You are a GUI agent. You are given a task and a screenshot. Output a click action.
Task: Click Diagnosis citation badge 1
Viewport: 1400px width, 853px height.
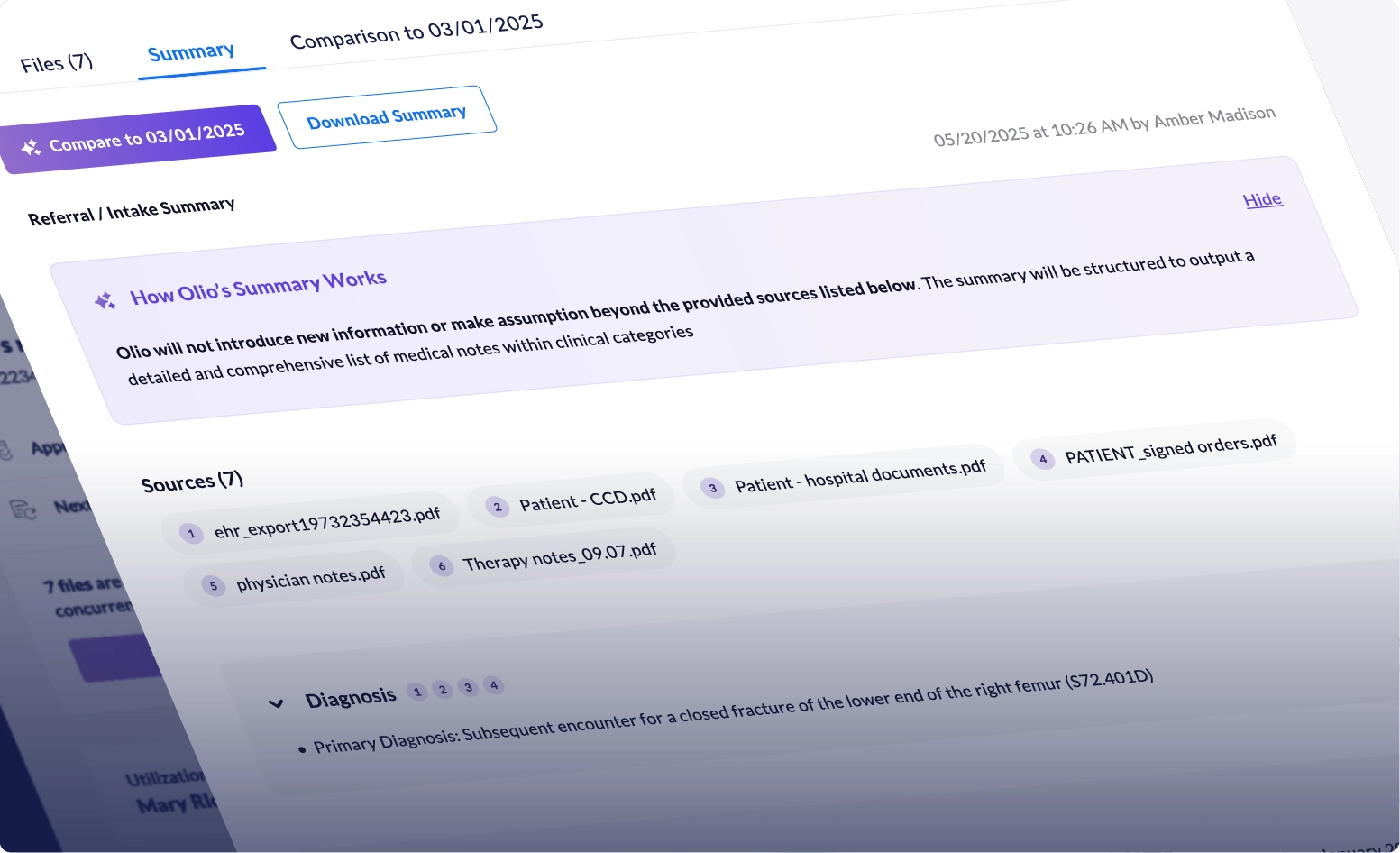[416, 692]
